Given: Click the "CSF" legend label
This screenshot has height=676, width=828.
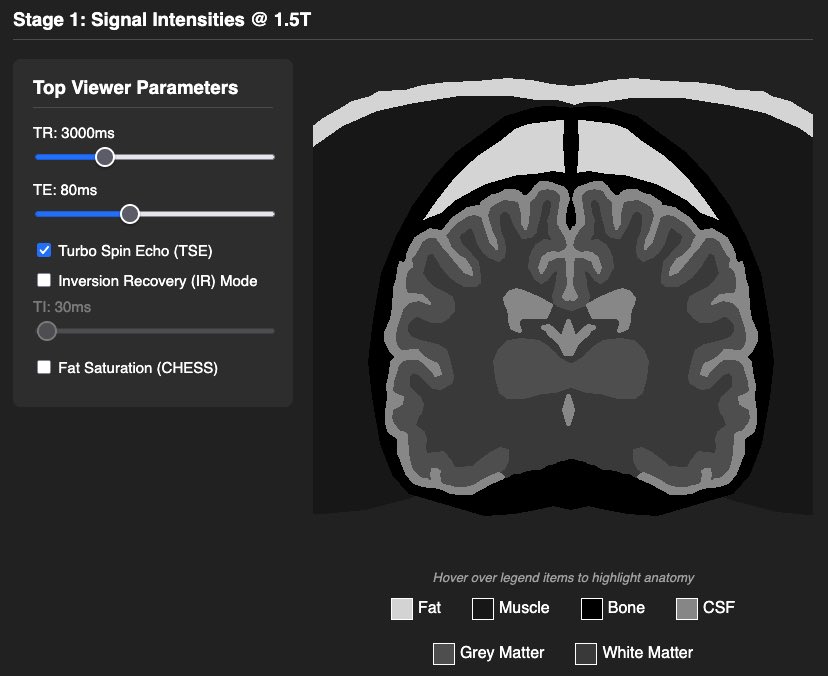Looking at the screenshot, I should (x=719, y=608).
